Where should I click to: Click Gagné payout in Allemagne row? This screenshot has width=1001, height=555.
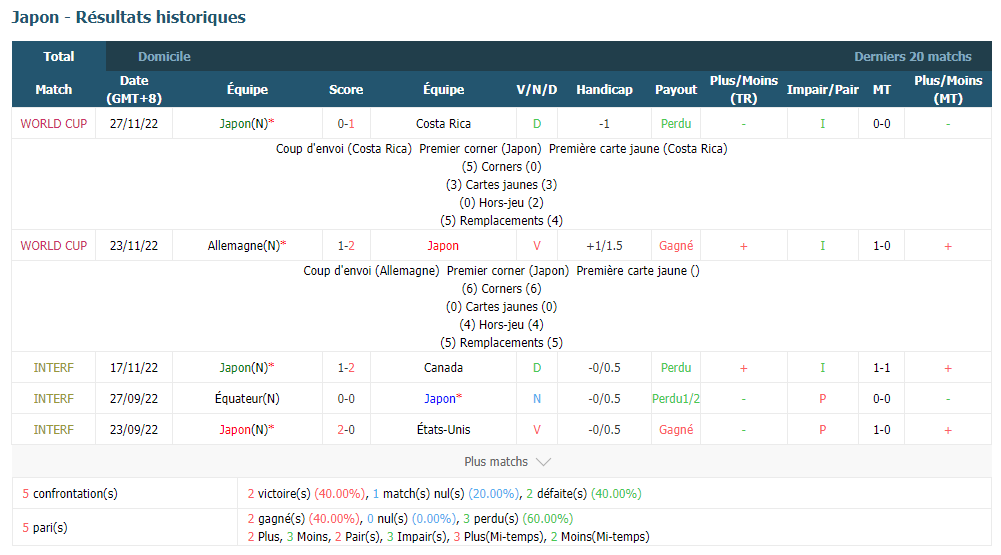(675, 245)
